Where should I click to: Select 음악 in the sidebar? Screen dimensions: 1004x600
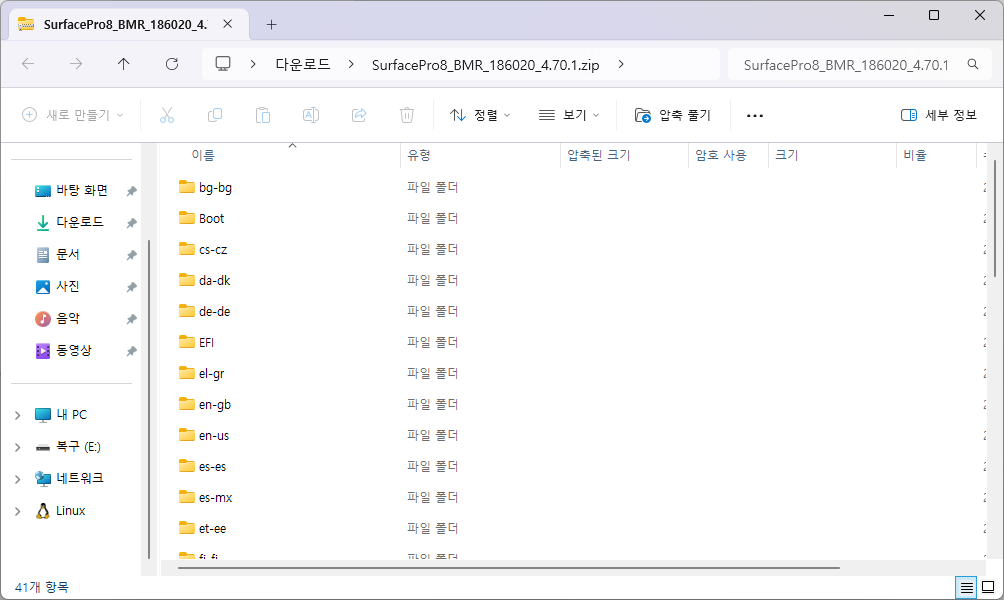coord(67,318)
